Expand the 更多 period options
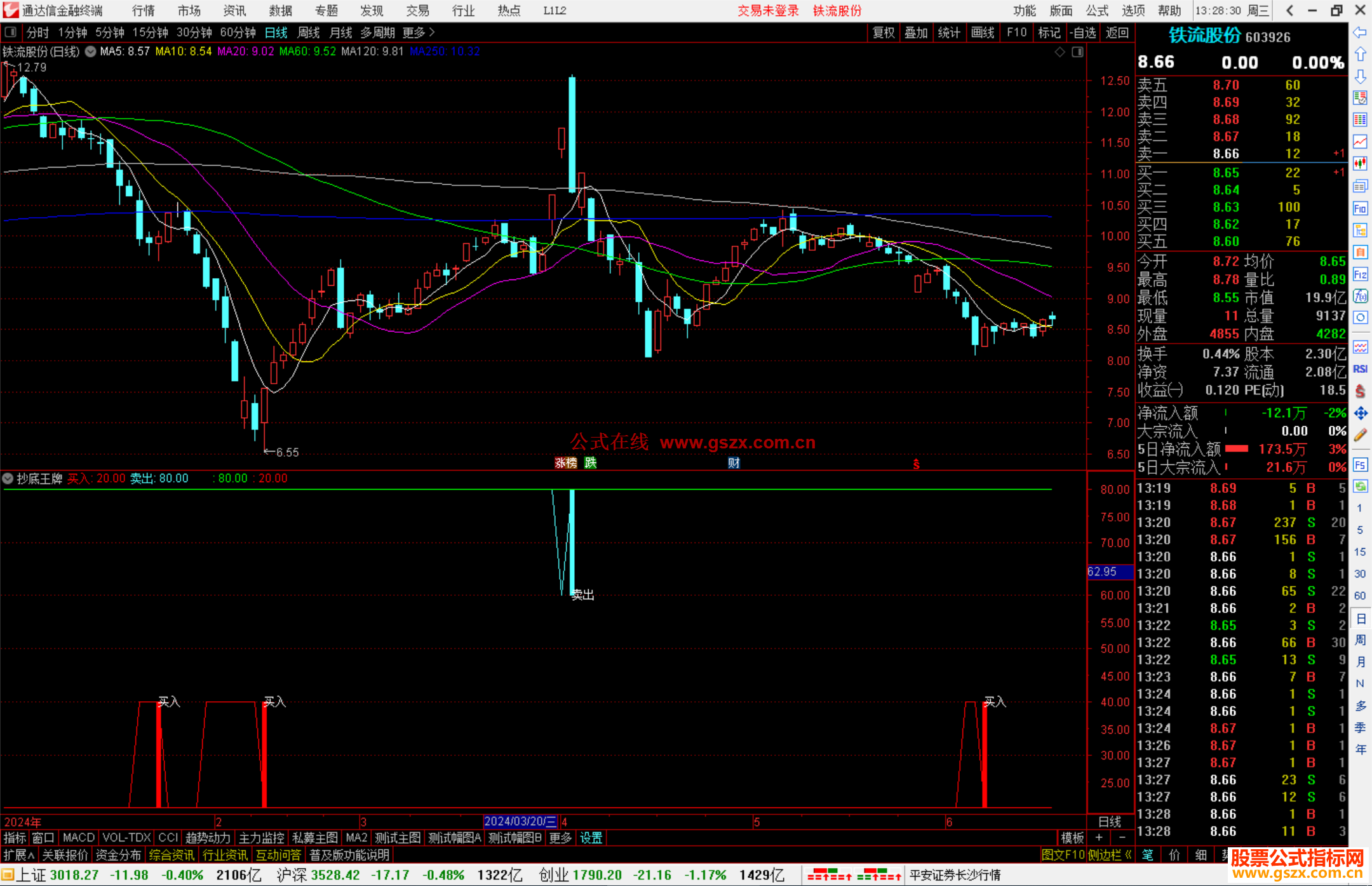Screen dimensions: 1372x886 point(418,32)
